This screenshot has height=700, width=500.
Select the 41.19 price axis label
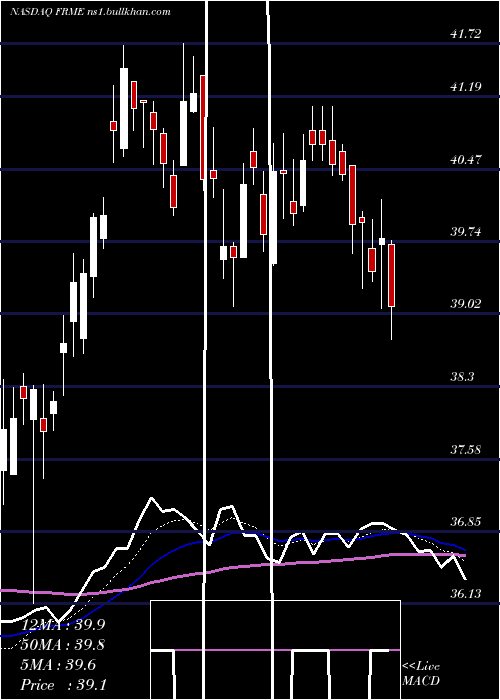coord(466,86)
